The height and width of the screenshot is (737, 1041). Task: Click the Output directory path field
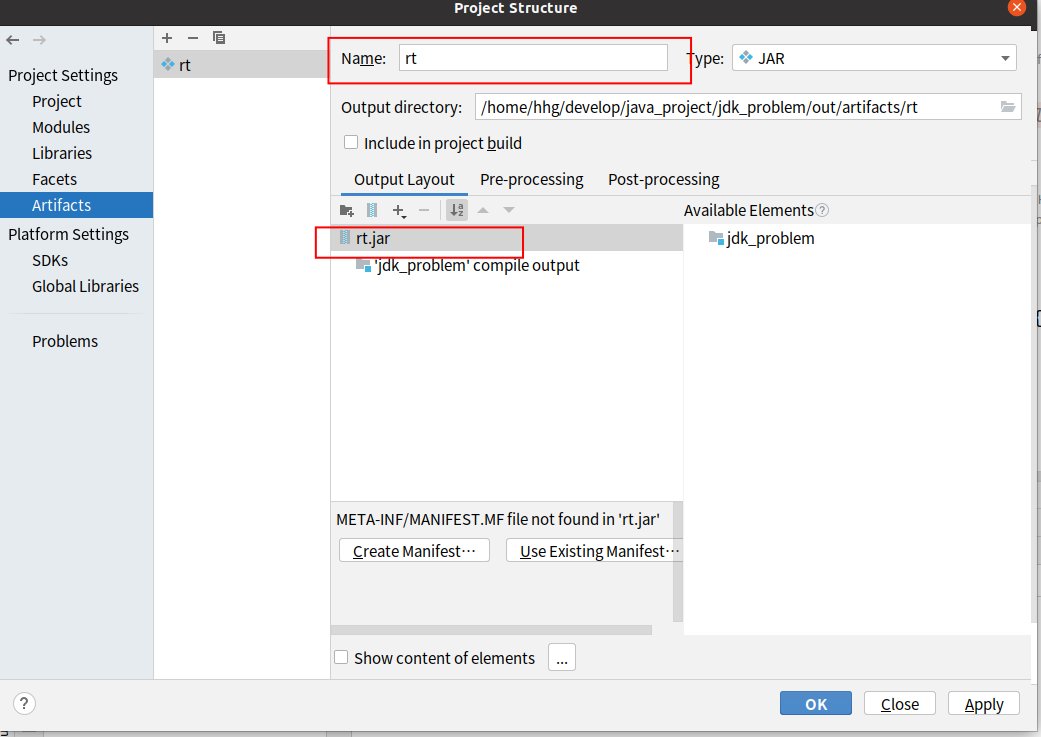[748, 107]
